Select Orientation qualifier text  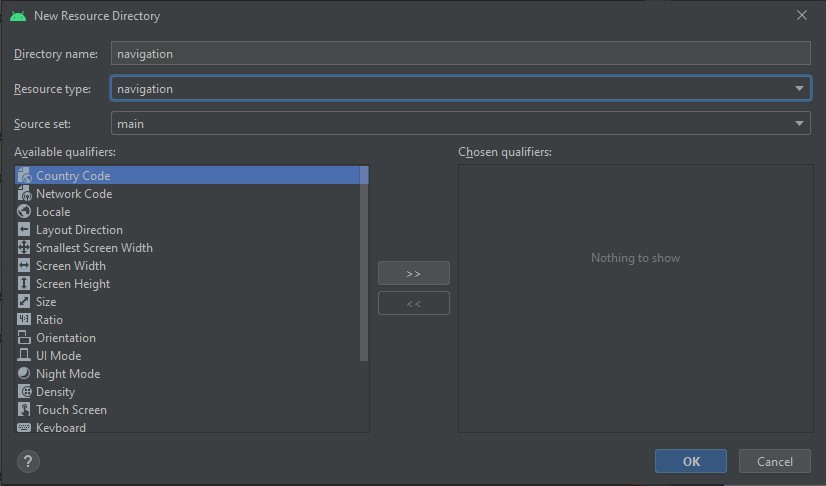tap(66, 338)
